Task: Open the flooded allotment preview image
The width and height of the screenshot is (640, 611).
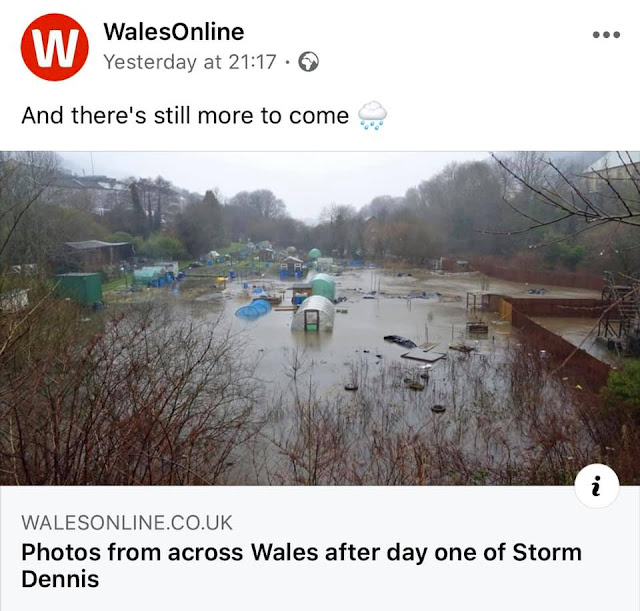Action: (x=320, y=318)
